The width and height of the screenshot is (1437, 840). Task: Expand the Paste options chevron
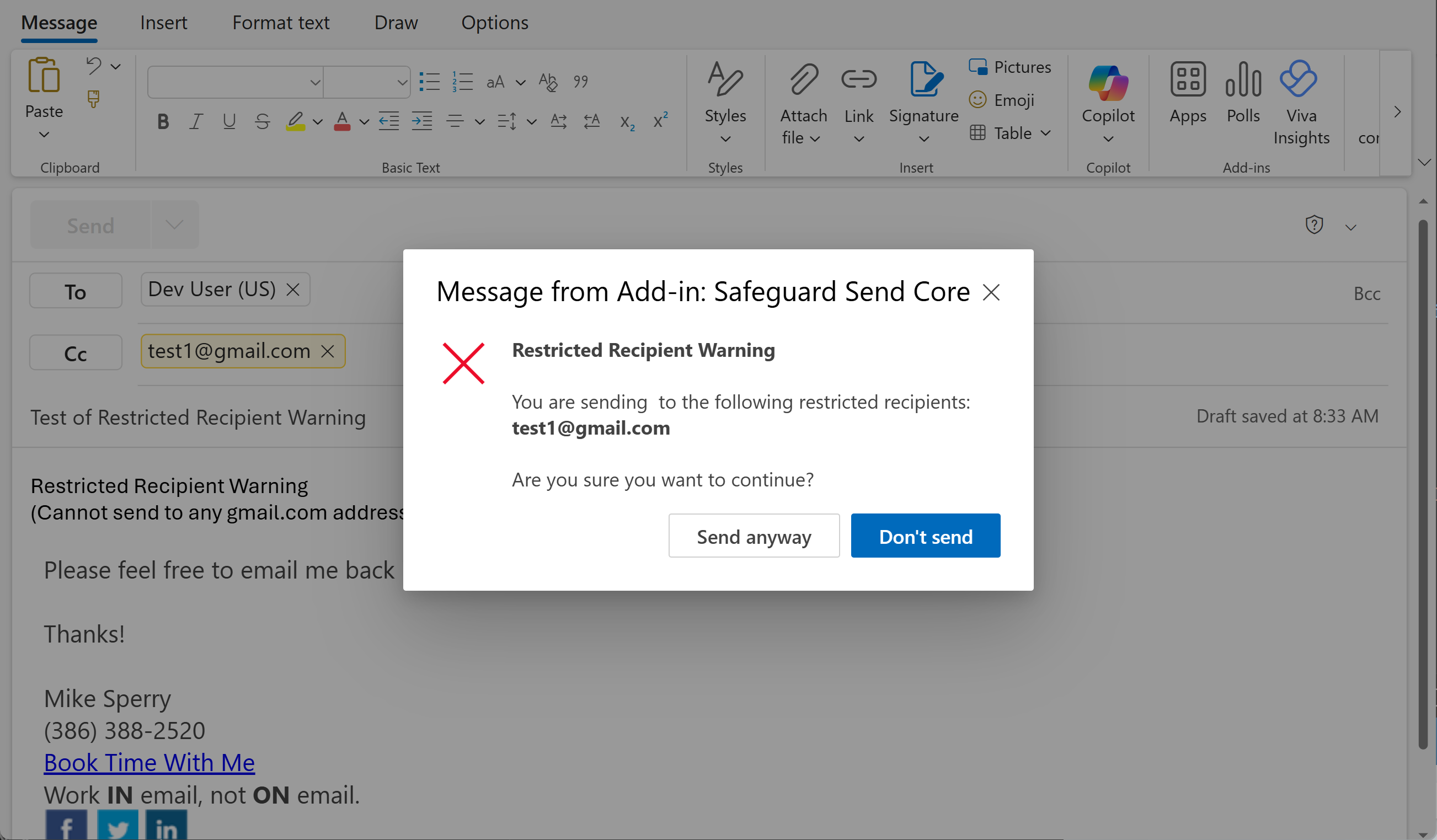[x=44, y=135]
